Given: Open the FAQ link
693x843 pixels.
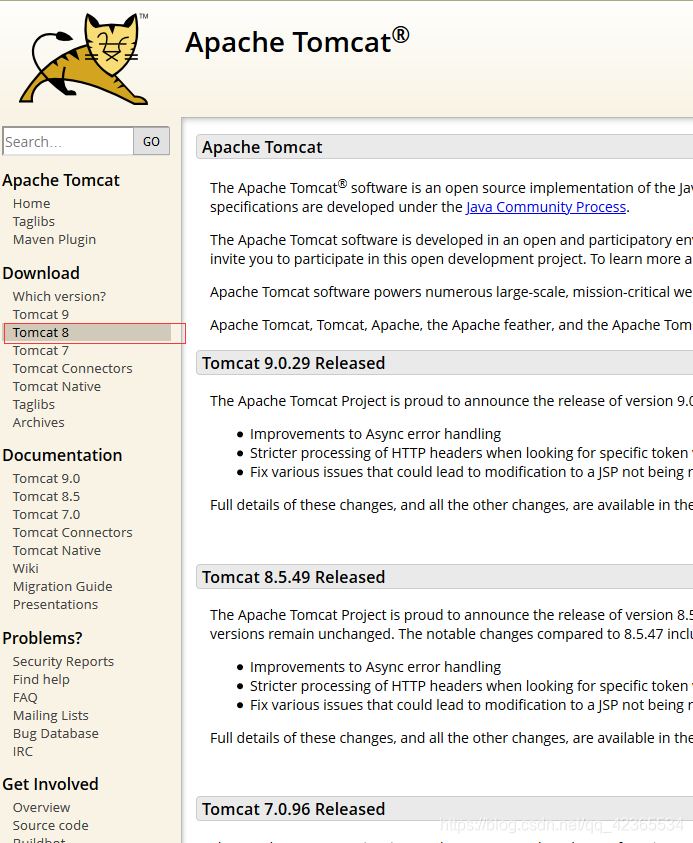Looking at the screenshot, I should click(25, 698).
